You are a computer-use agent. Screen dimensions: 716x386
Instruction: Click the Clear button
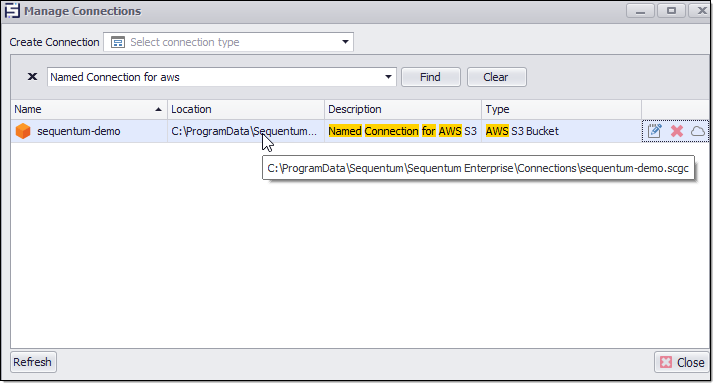[496, 77]
